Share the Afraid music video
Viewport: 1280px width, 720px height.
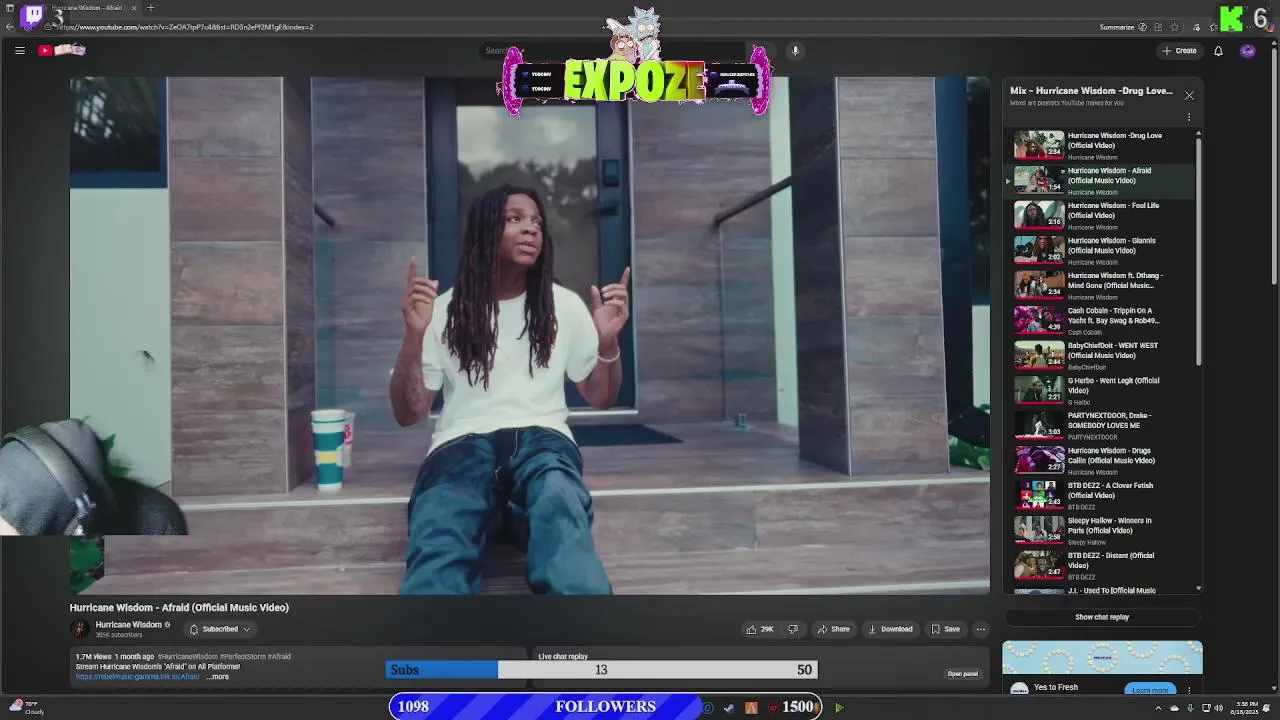pos(833,629)
